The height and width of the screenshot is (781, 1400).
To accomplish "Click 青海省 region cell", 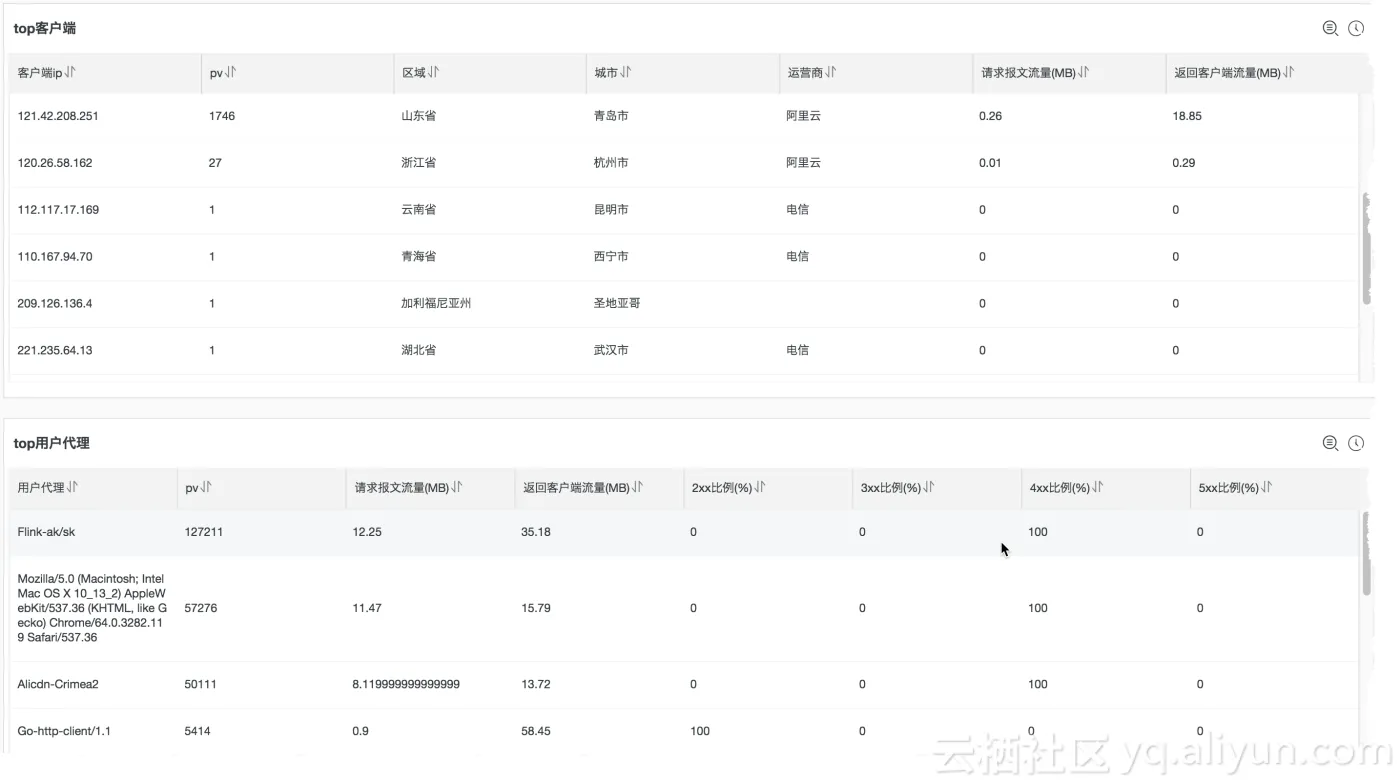I will point(418,257).
